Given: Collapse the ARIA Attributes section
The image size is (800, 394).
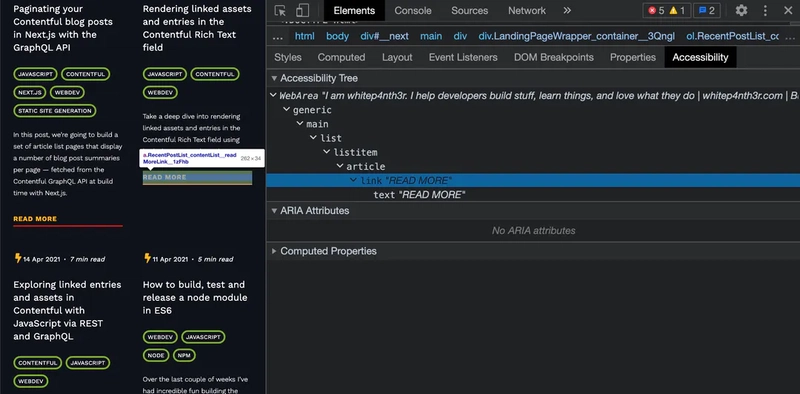Looking at the screenshot, I should pos(274,210).
